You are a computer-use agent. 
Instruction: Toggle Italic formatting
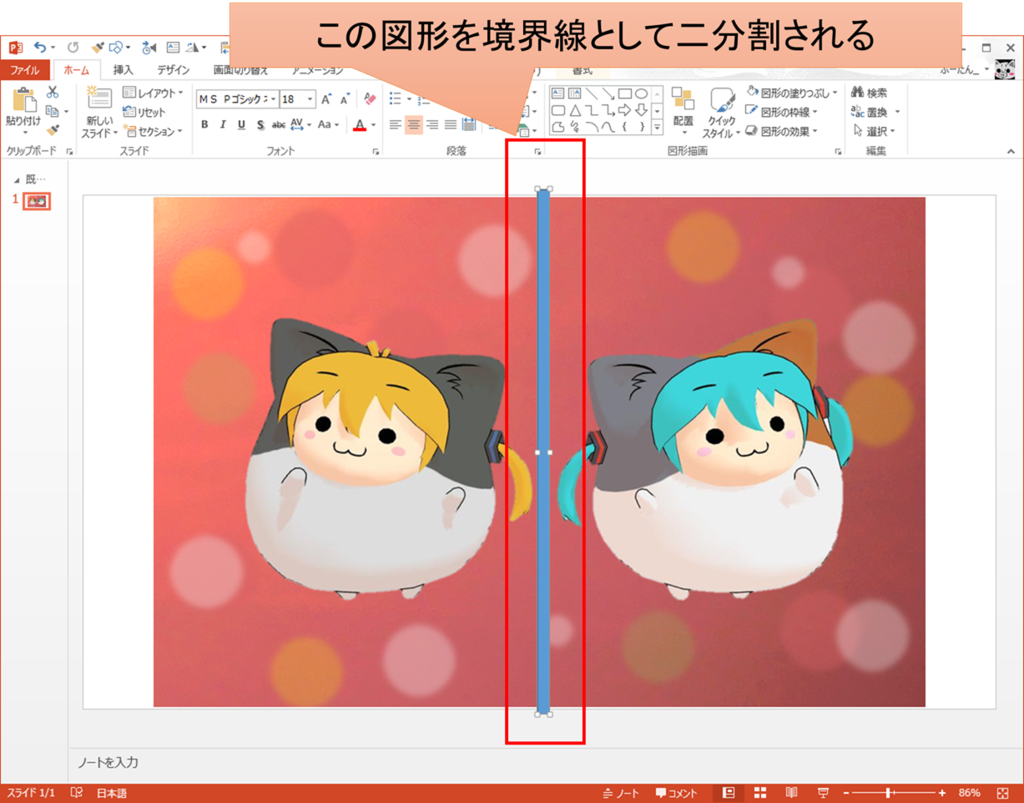pyautogui.click(x=223, y=124)
